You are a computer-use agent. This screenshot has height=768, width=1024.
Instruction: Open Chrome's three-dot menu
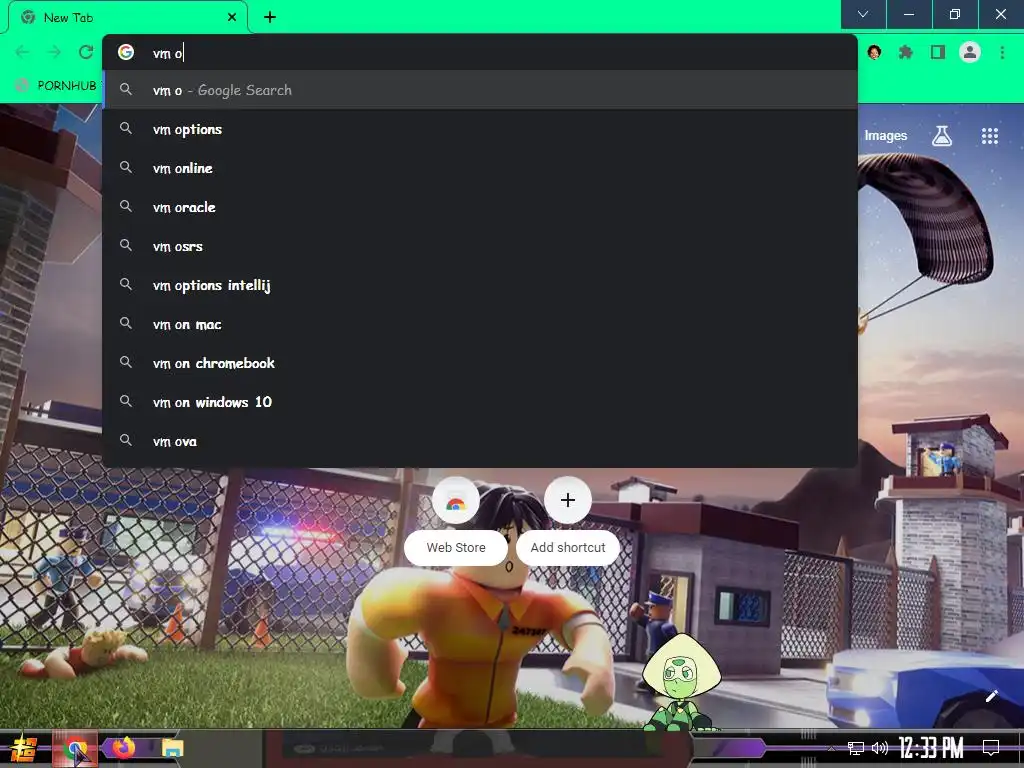tap(1002, 52)
